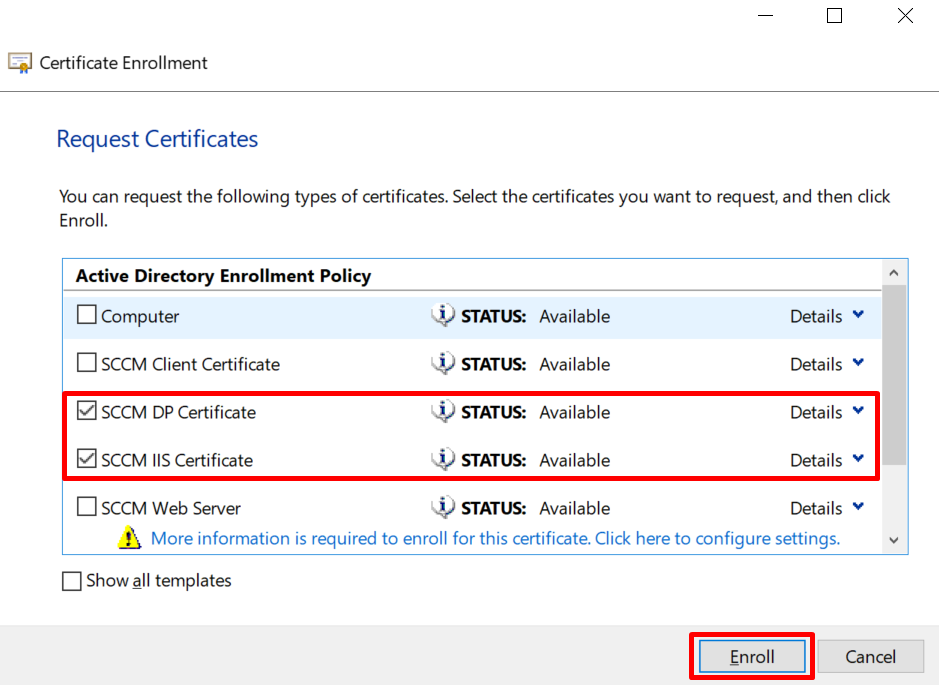Check the SCCM Web Server checkbox
The width and height of the screenshot is (939, 685).
(x=87, y=506)
